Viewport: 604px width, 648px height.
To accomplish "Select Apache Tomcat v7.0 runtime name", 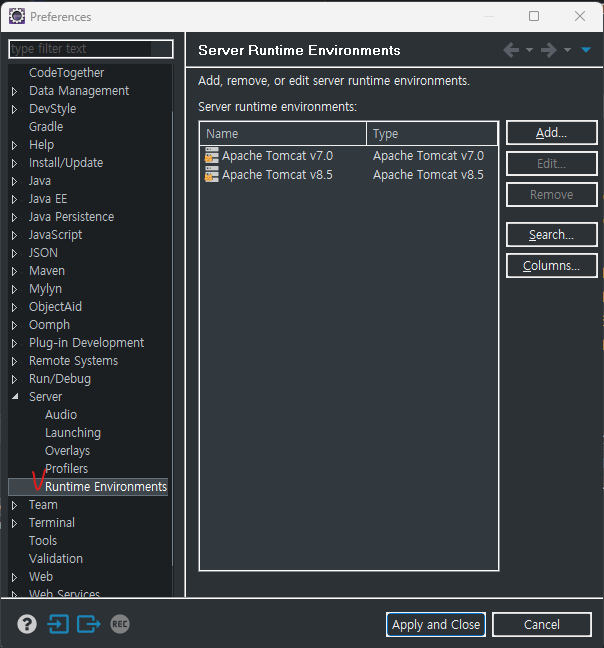I will click(277, 156).
